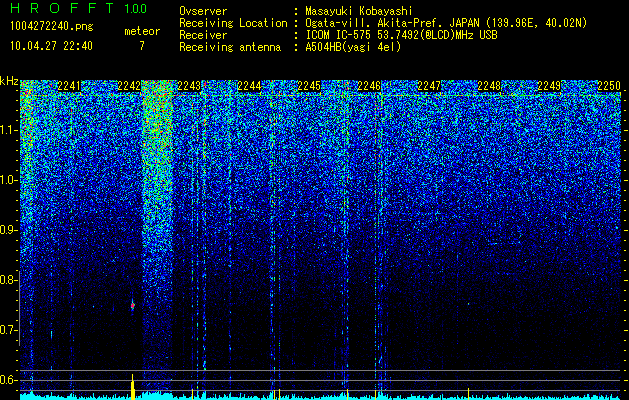This screenshot has height=400, width=629.
Task: Click the Receiver field label
Action: tap(203, 35)
